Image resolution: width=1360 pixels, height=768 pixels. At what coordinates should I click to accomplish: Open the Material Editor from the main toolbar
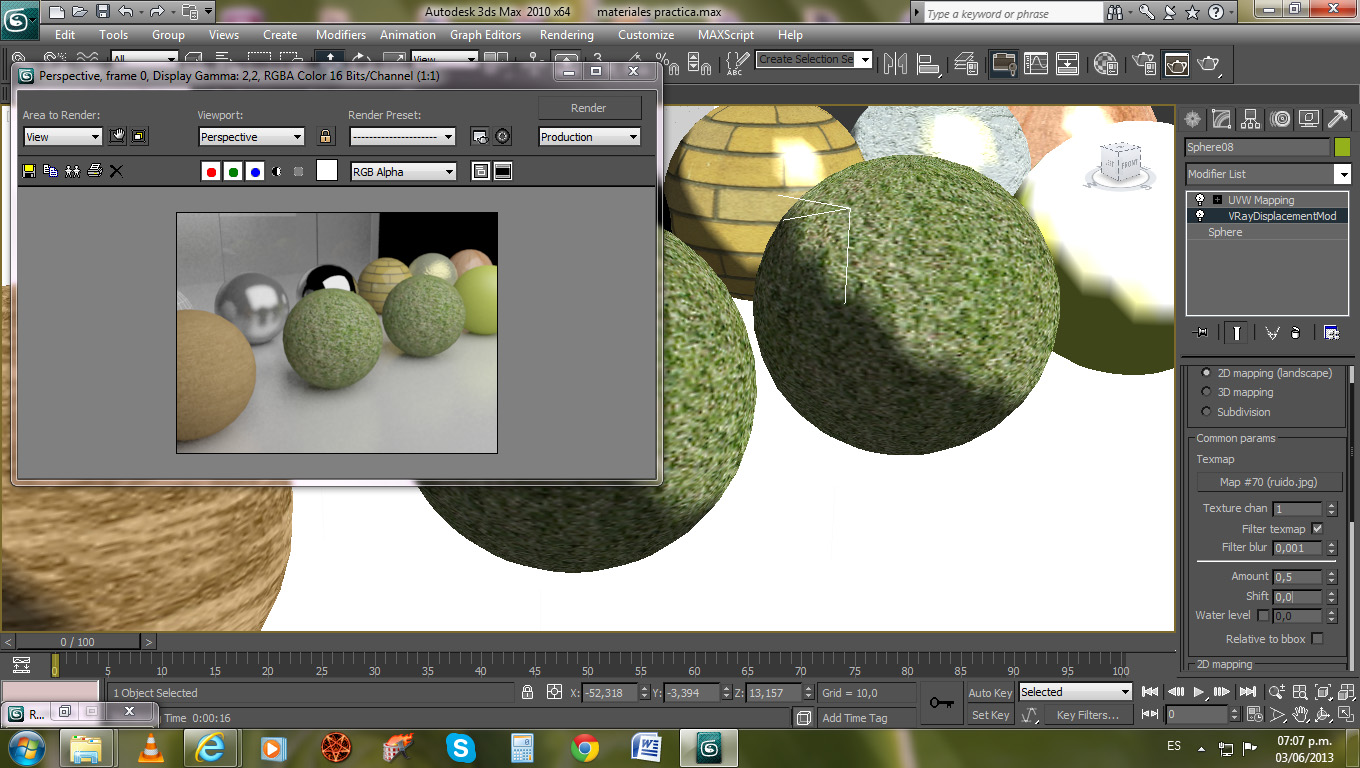point(1106,64)
